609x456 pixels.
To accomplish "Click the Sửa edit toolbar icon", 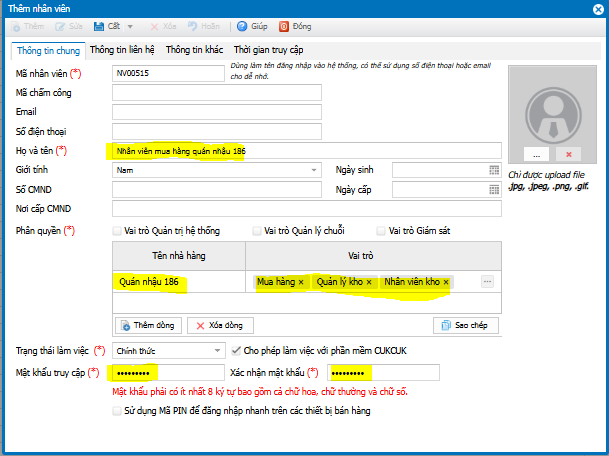I will pyautogui.click(x=60, y=26).
